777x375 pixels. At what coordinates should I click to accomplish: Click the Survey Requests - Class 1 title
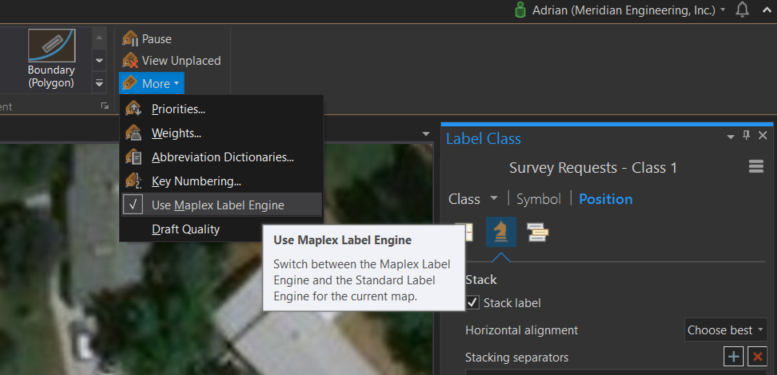coord(593,167)
